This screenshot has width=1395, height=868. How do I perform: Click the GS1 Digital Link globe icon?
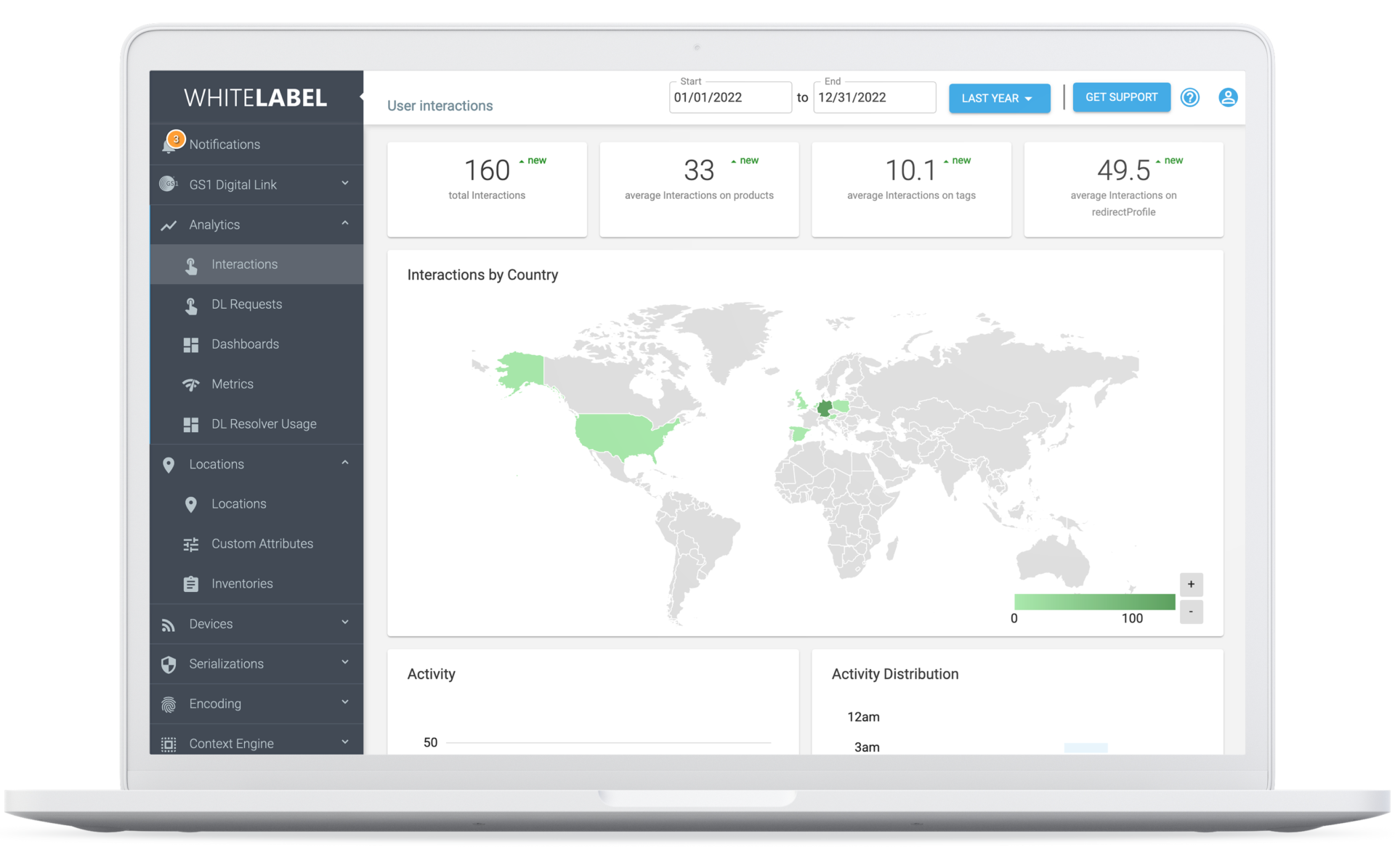[169, 184]
